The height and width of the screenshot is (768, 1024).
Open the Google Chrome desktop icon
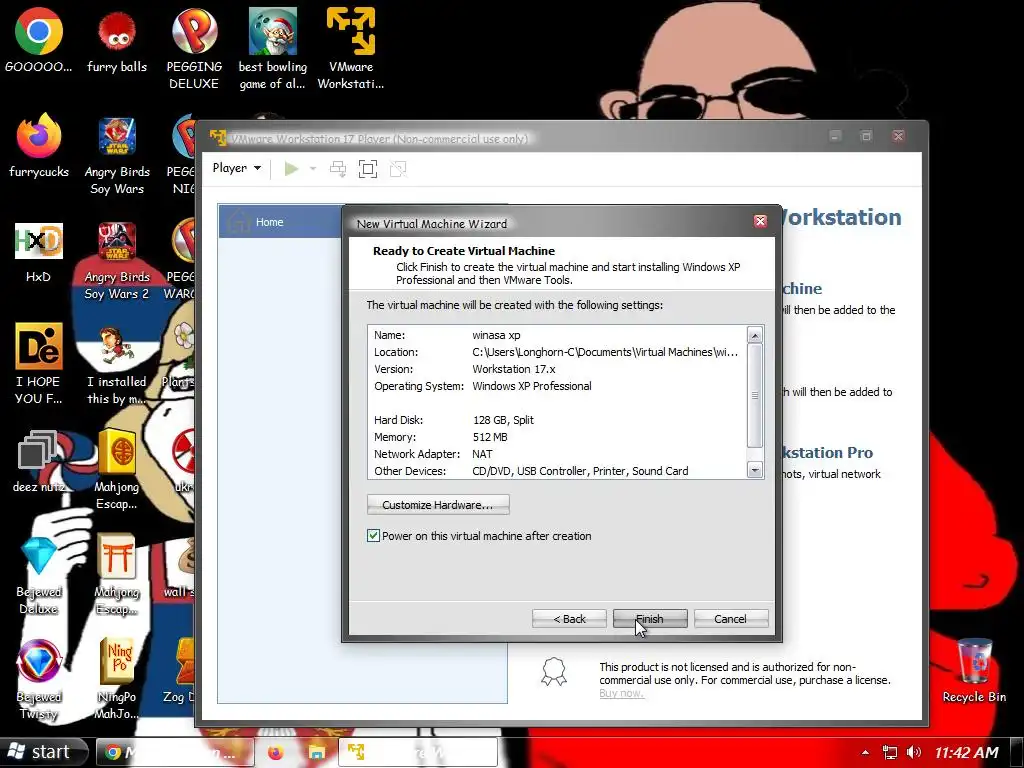tap(39, 40)
